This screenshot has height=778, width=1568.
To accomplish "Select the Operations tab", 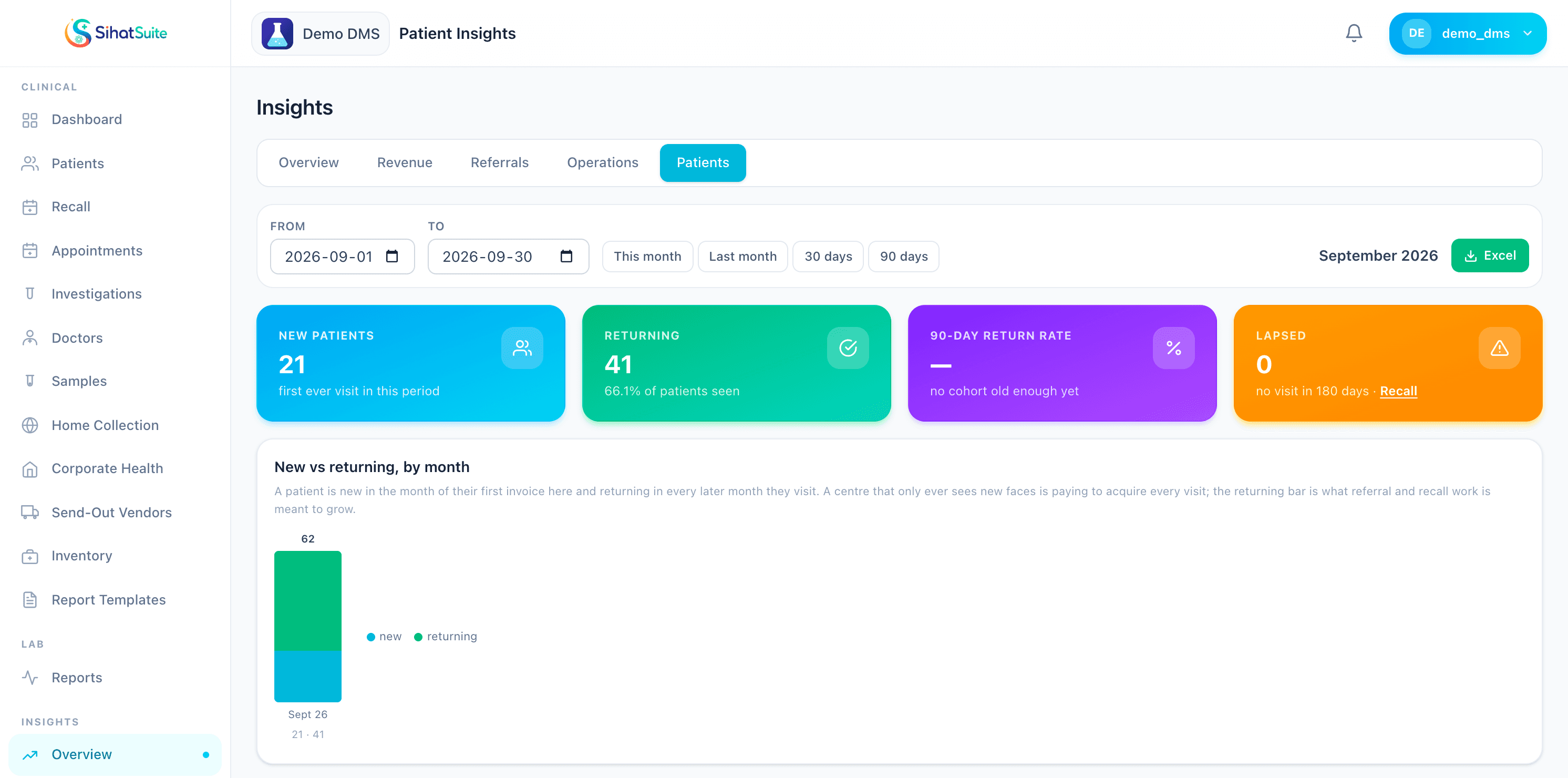I will tap(603, 162).
